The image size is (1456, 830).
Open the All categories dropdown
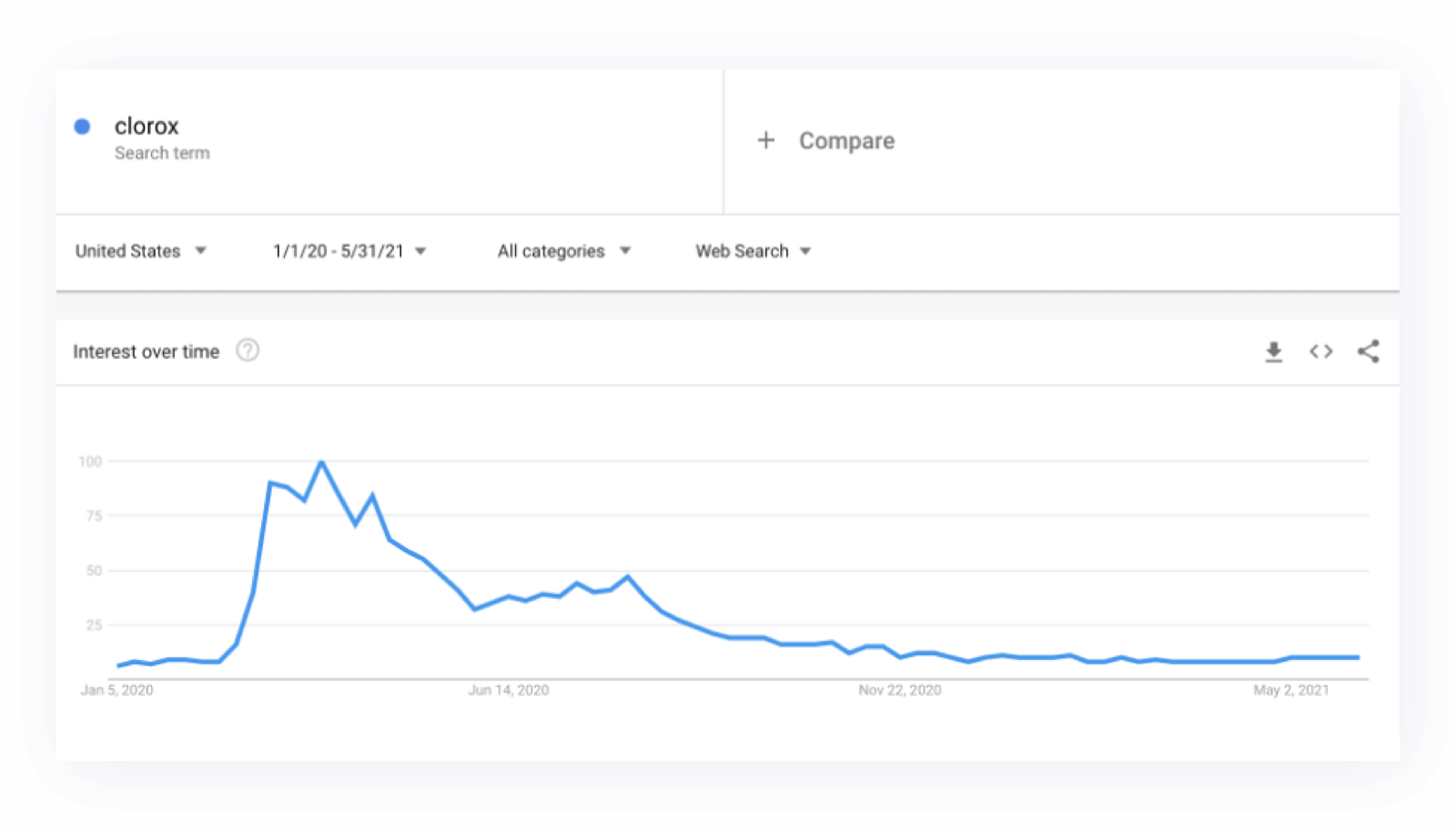[563, 251]
